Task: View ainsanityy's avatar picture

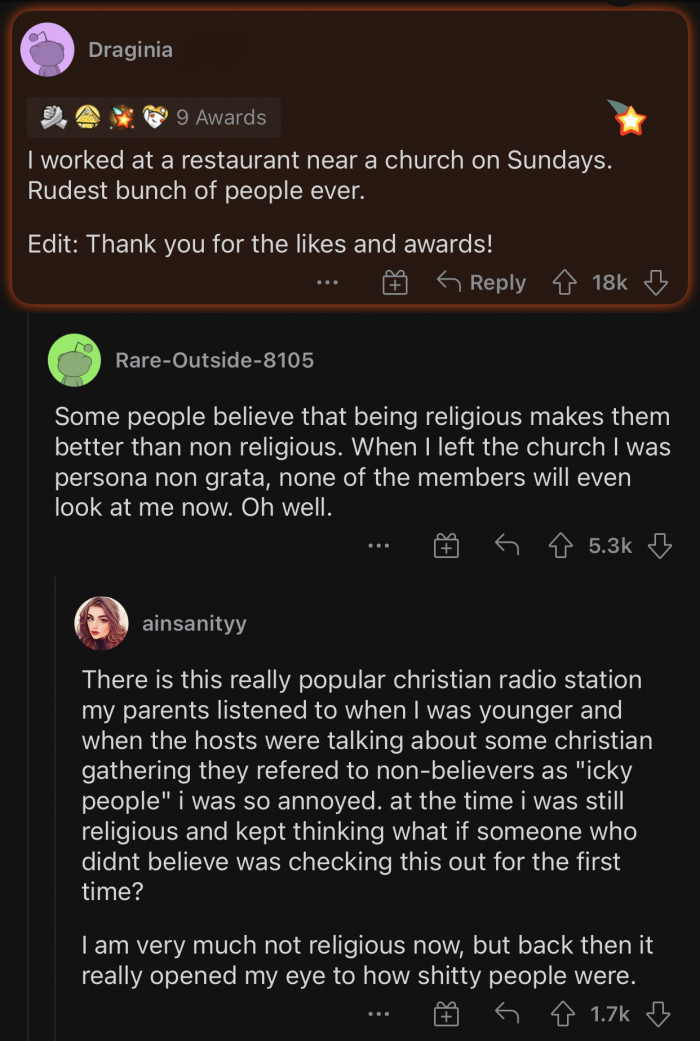Action: [101, 623]
